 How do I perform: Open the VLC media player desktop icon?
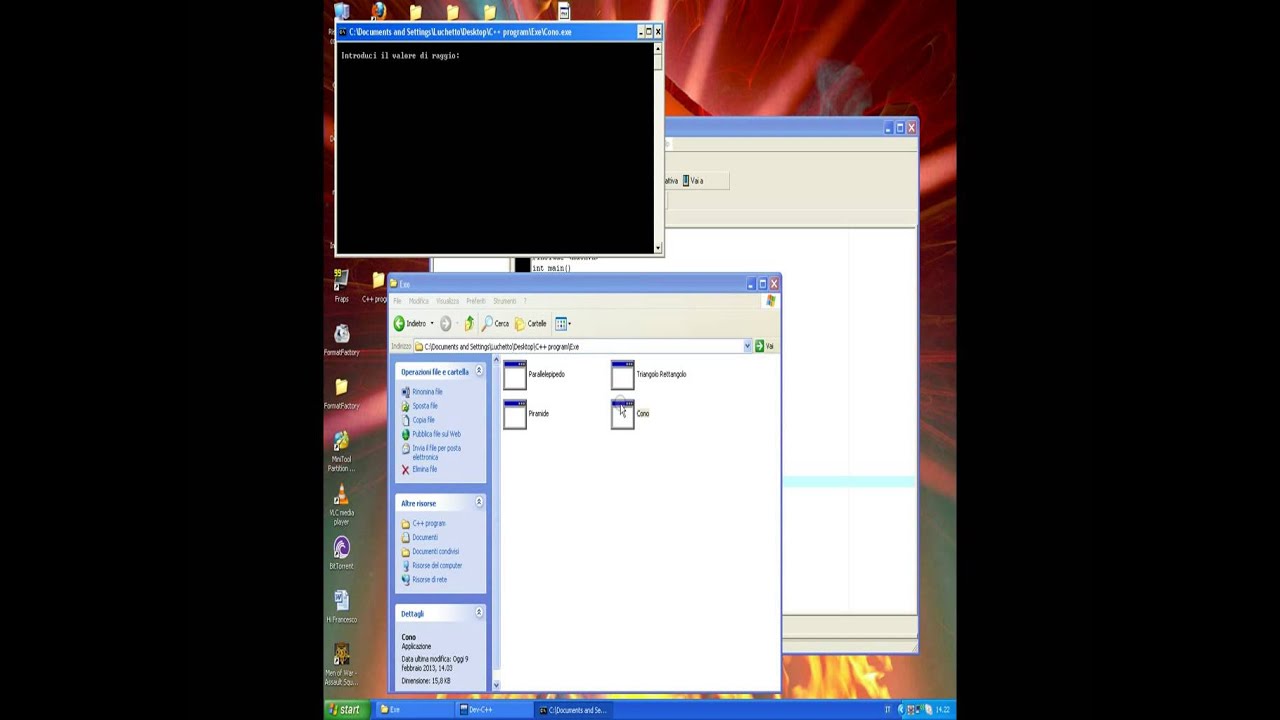(x=342, y=506)
